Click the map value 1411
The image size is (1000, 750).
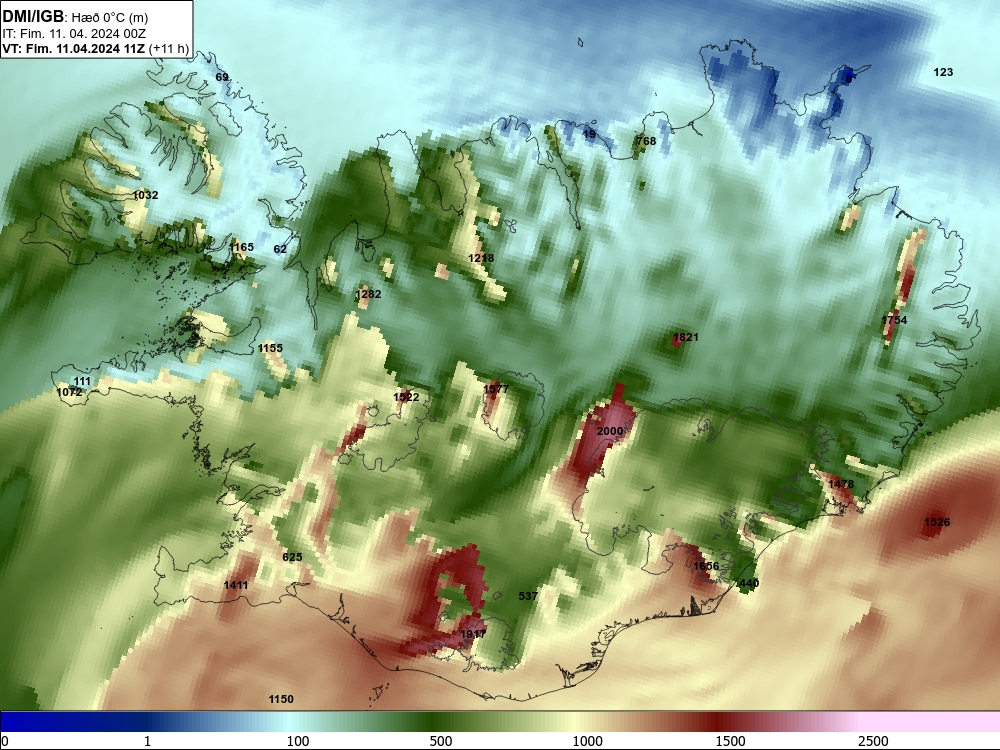point(236,585)
